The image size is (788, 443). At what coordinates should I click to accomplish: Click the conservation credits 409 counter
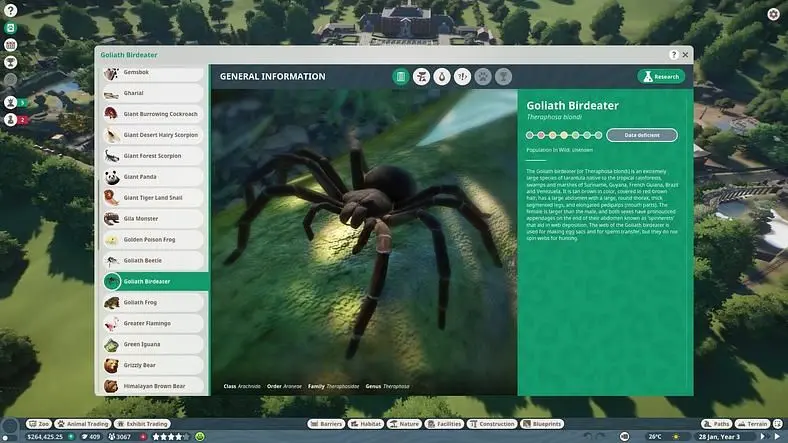[x=91, y=437]
